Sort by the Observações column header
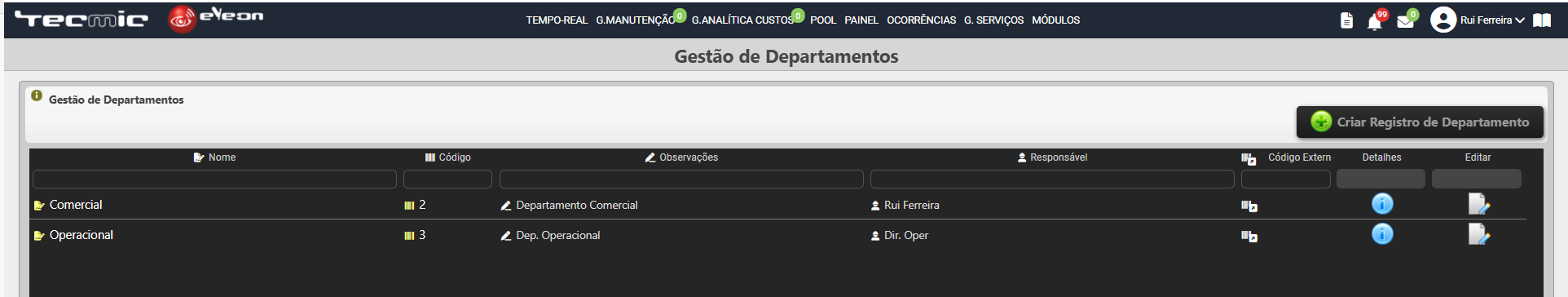1568x297 pixels. 681,157
